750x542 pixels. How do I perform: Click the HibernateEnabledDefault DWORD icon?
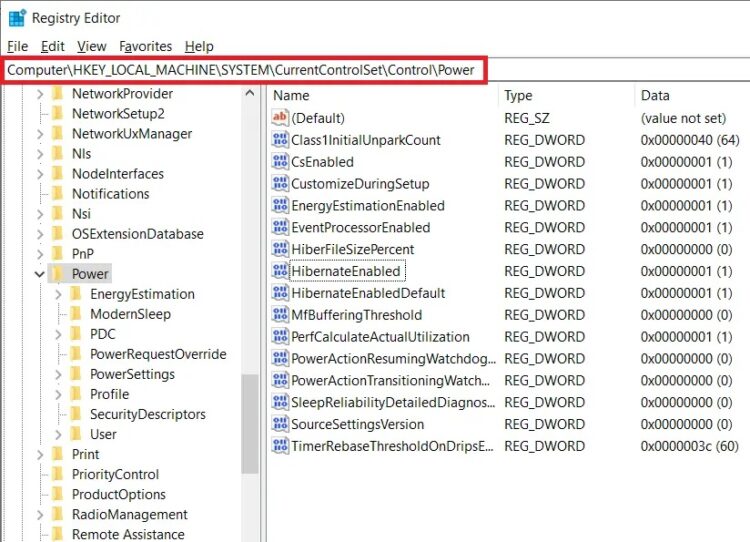point(280,293)
